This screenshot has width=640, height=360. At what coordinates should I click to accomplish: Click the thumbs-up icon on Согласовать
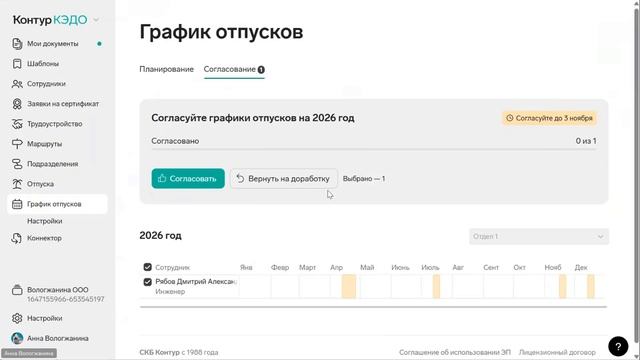pyautogui.click(x=162, y=178)
